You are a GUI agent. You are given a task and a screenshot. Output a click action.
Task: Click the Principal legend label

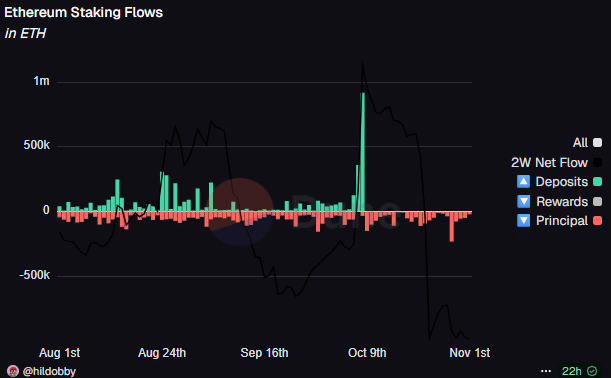click(562, 221)
